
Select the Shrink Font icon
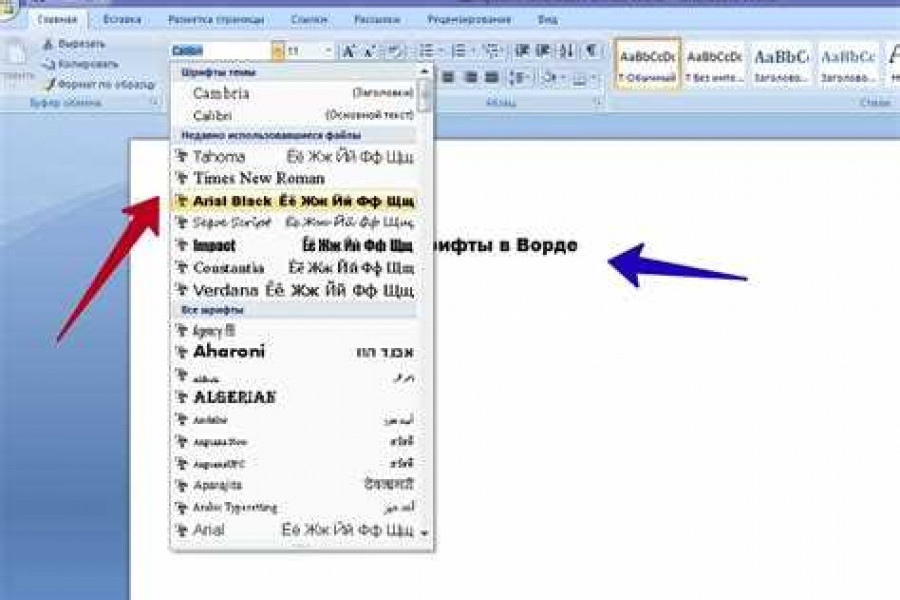(x=368, y=47)
